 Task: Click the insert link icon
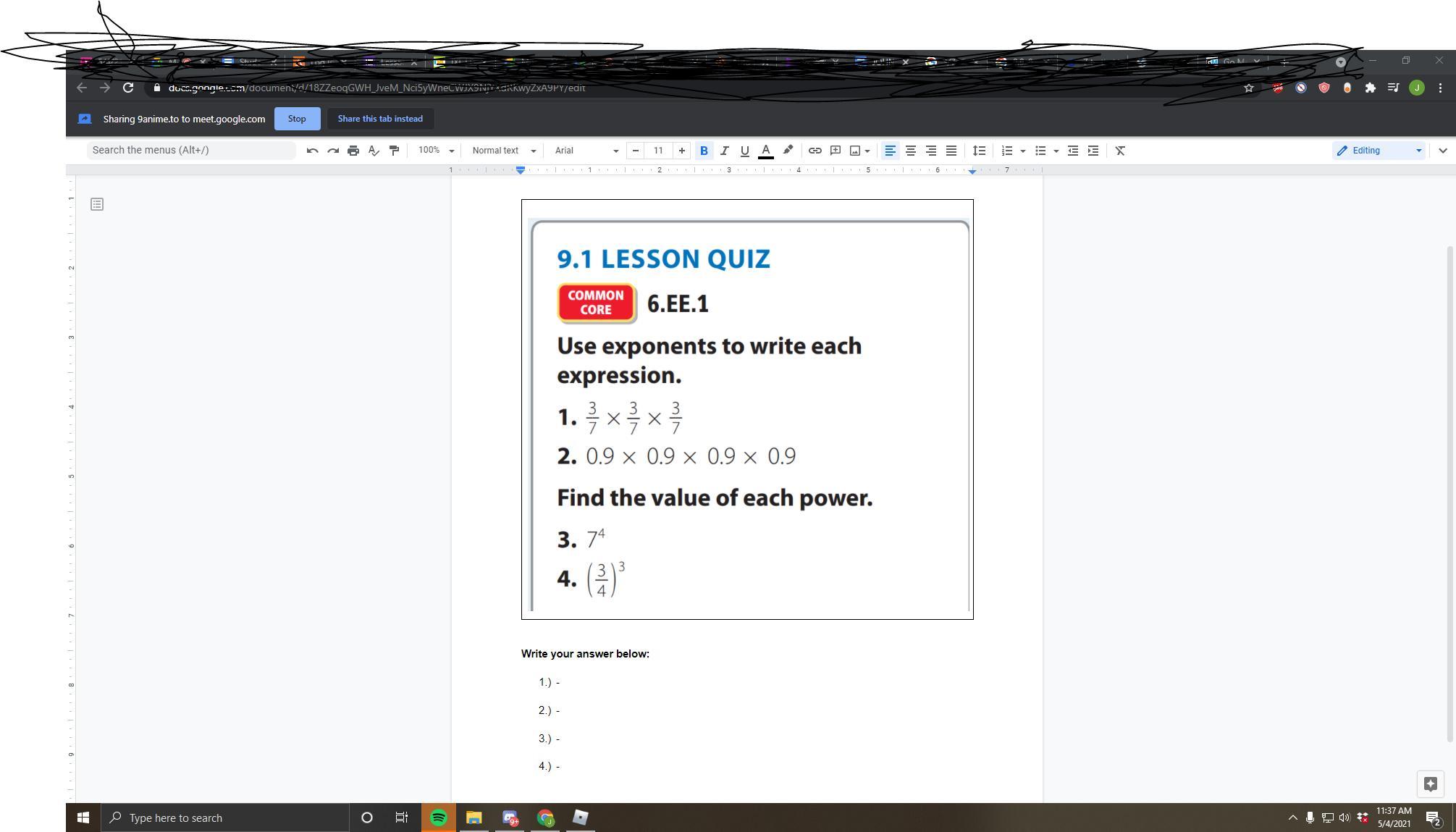tap(815, 151)
